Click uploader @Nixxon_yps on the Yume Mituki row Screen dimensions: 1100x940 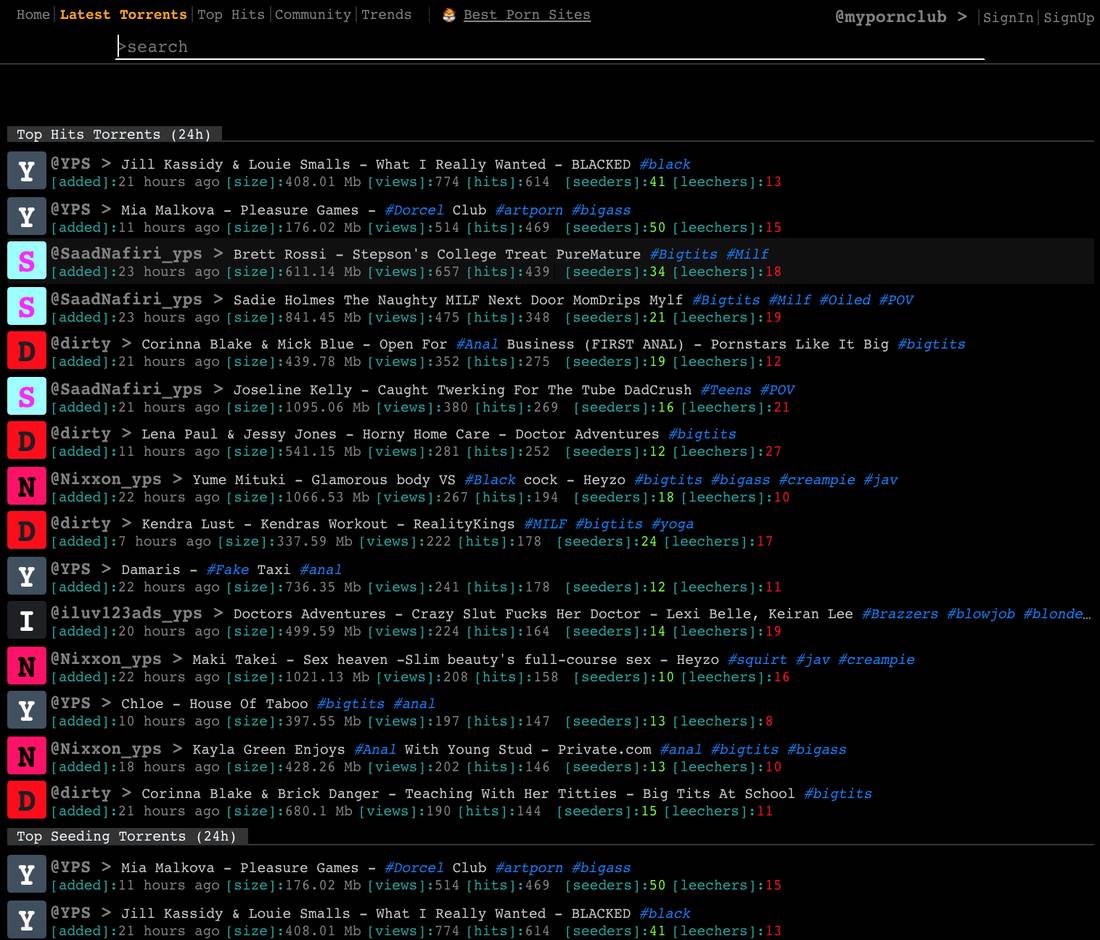pos(106,479)
